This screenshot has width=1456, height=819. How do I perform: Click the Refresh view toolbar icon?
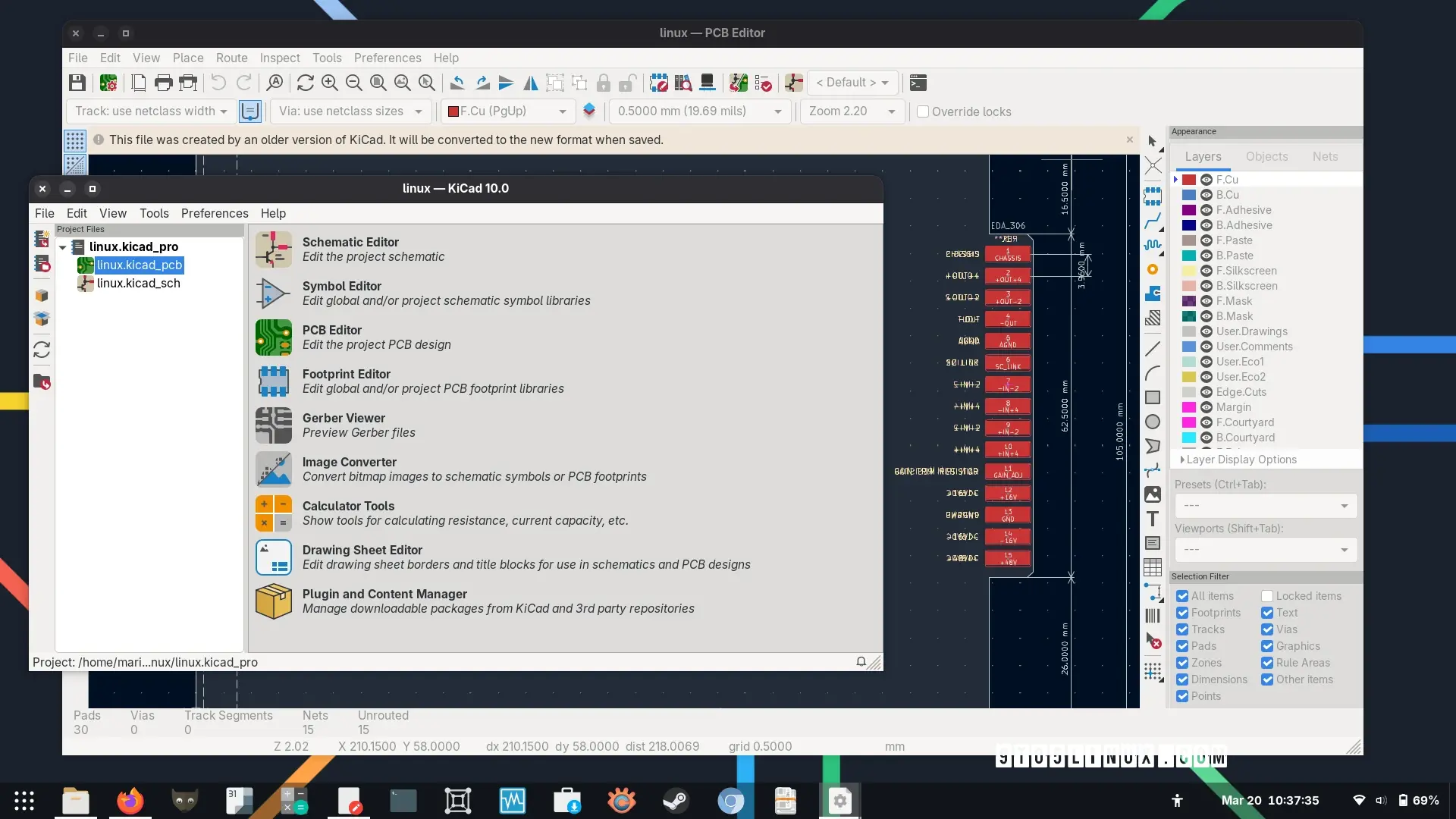305,83
